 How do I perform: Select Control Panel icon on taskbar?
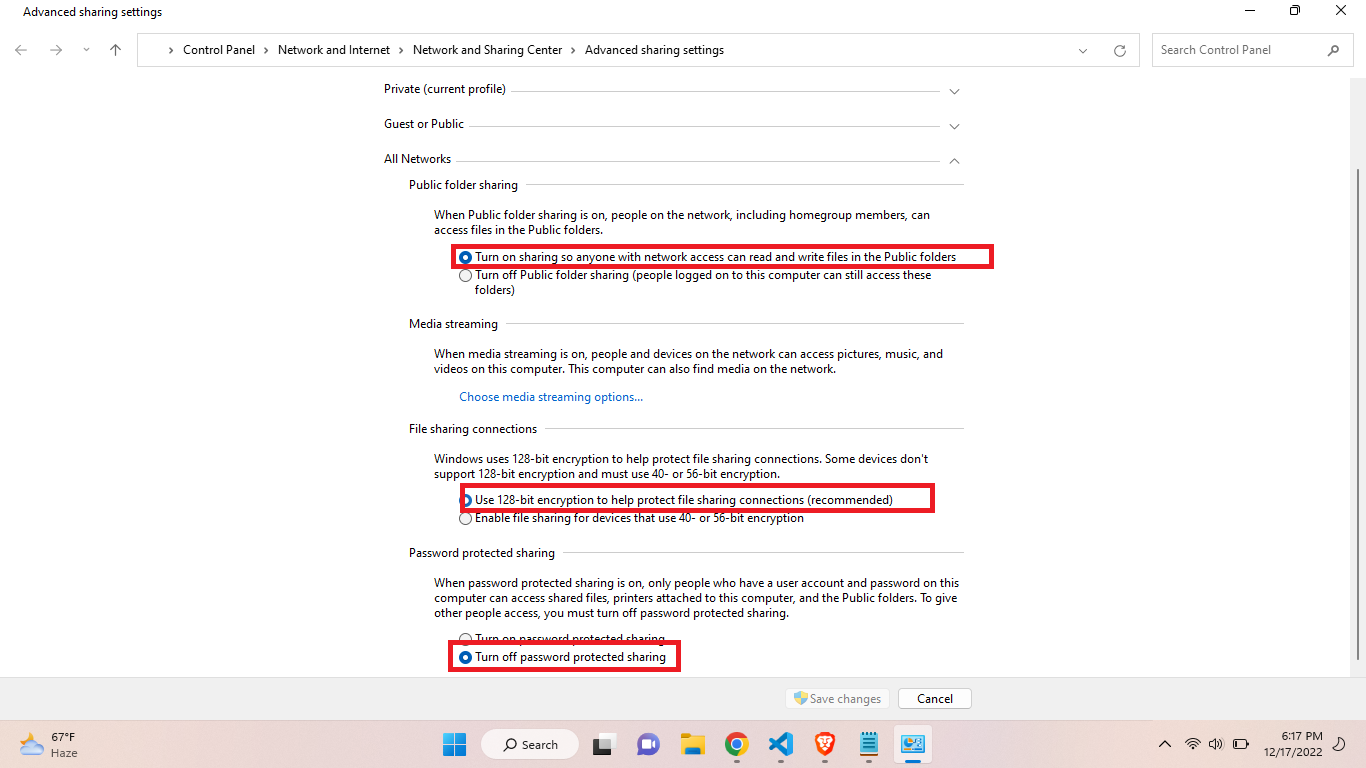pos(913,744)
